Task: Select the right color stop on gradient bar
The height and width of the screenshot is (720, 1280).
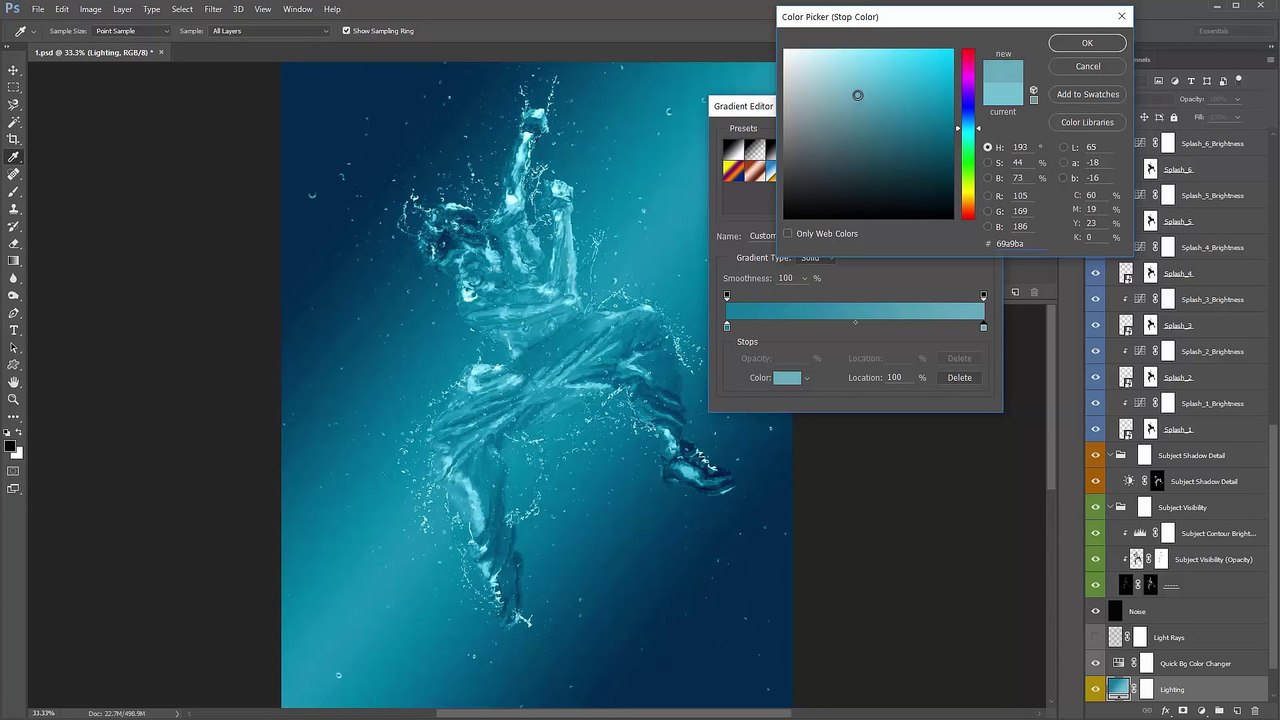Action: [x=983, y=327]
